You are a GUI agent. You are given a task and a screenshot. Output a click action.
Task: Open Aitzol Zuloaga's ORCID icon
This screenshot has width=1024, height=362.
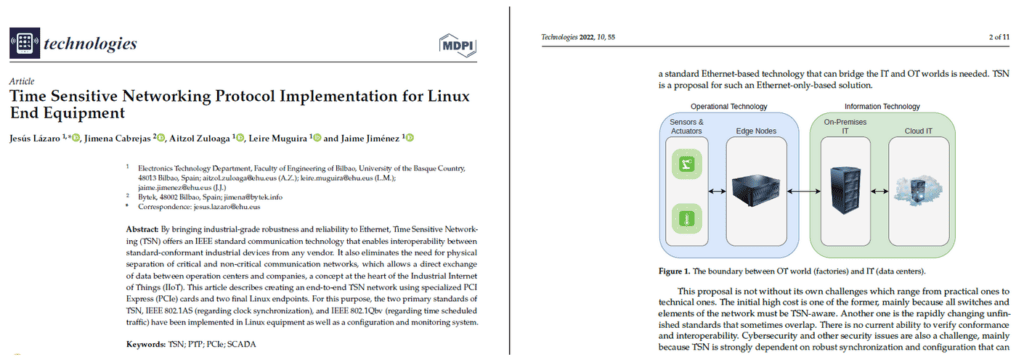point(240,138)
